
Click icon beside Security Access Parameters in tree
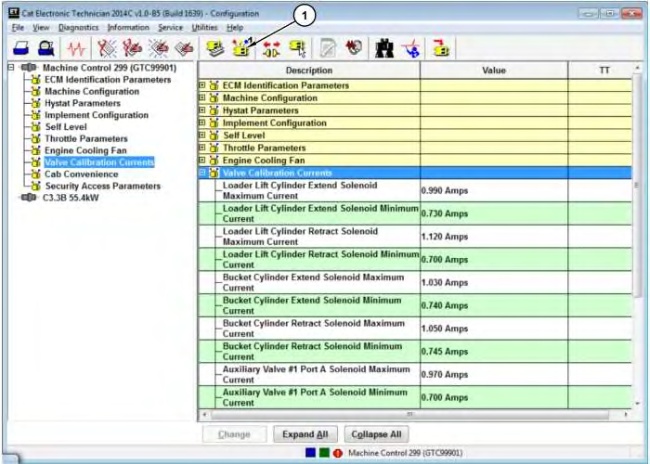(x=36, y=186)
